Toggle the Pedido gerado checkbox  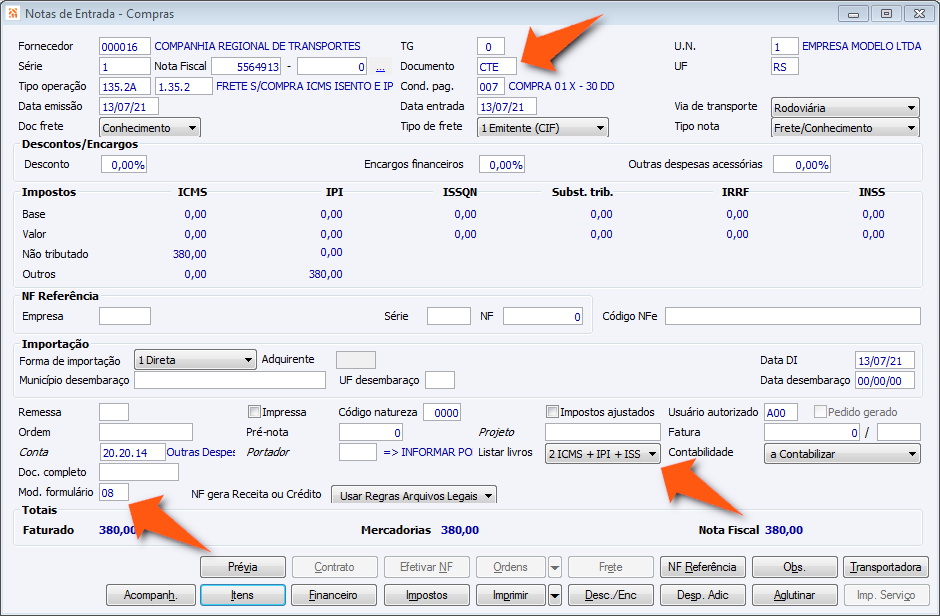820,412
